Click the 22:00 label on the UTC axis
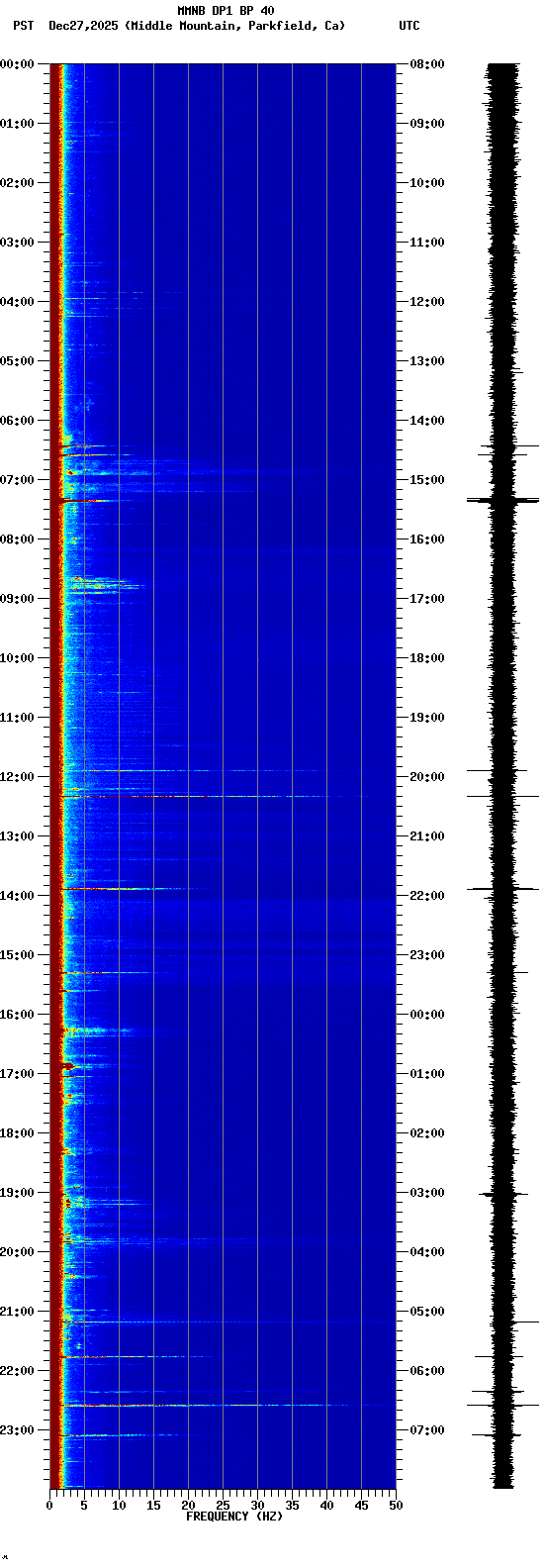Image resolution: width=546 pixels, height=1568 pixels. click(427, 896)
